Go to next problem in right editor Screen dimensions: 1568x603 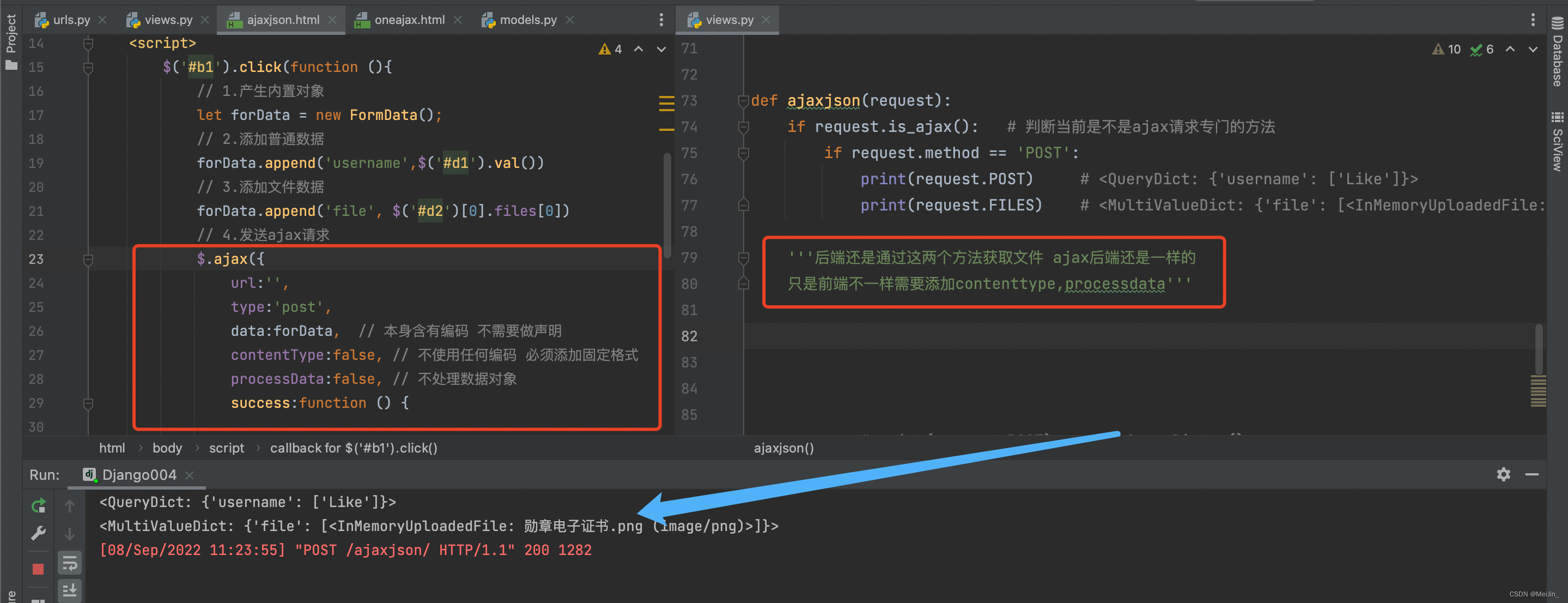[x=1533, y=49]
